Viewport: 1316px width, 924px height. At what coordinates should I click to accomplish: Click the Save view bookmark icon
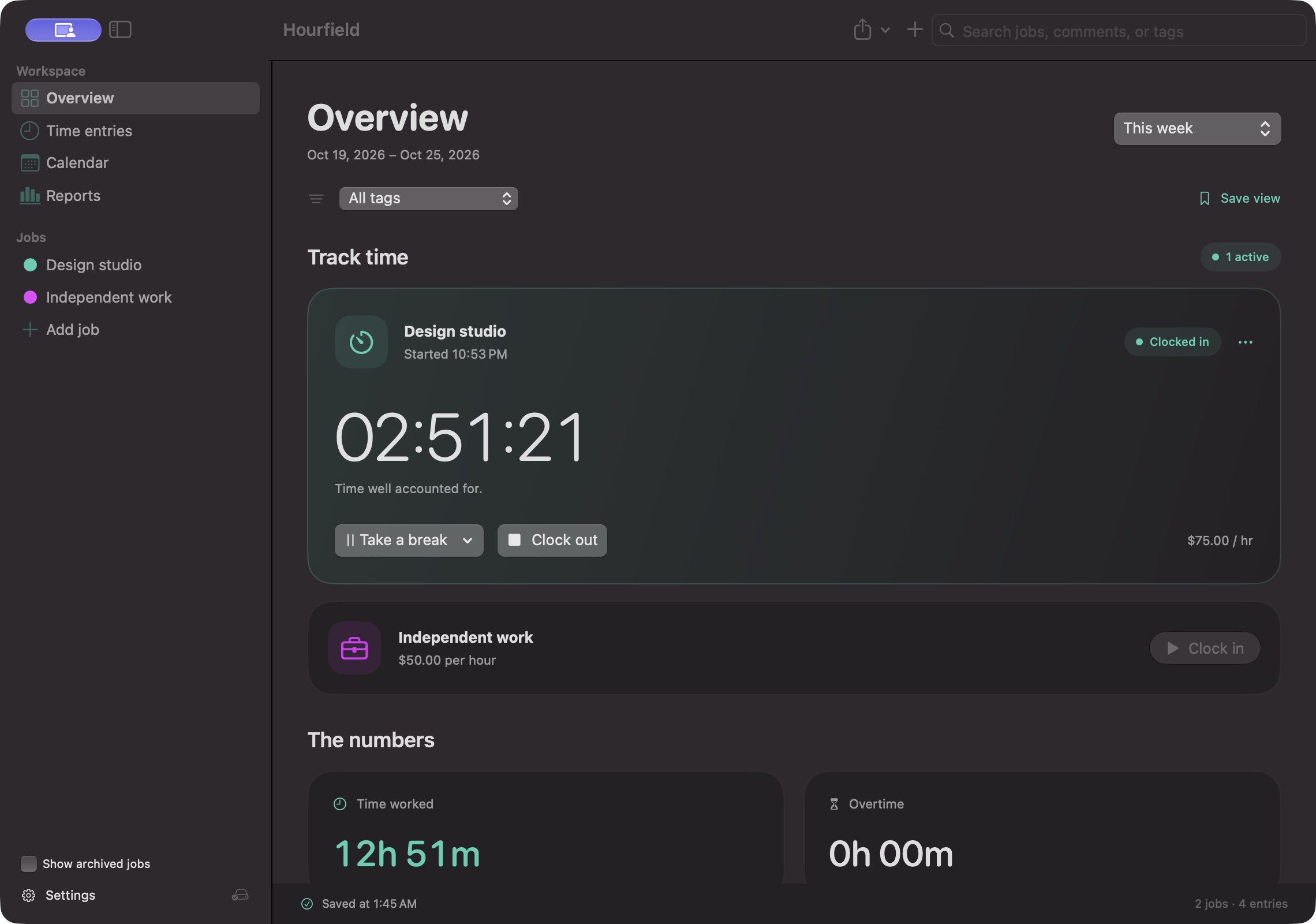click(1205, 199)
